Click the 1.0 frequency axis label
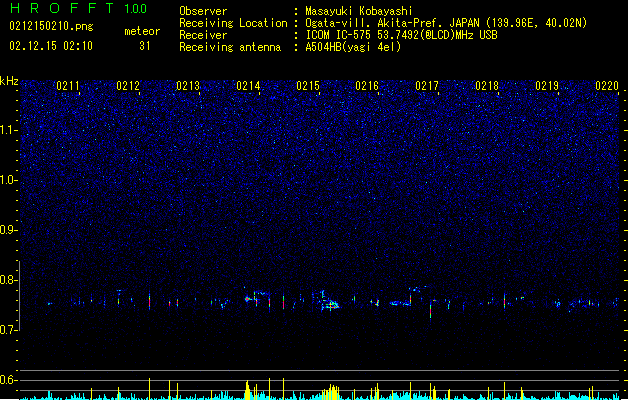629x400 pixels. (8, 180)
